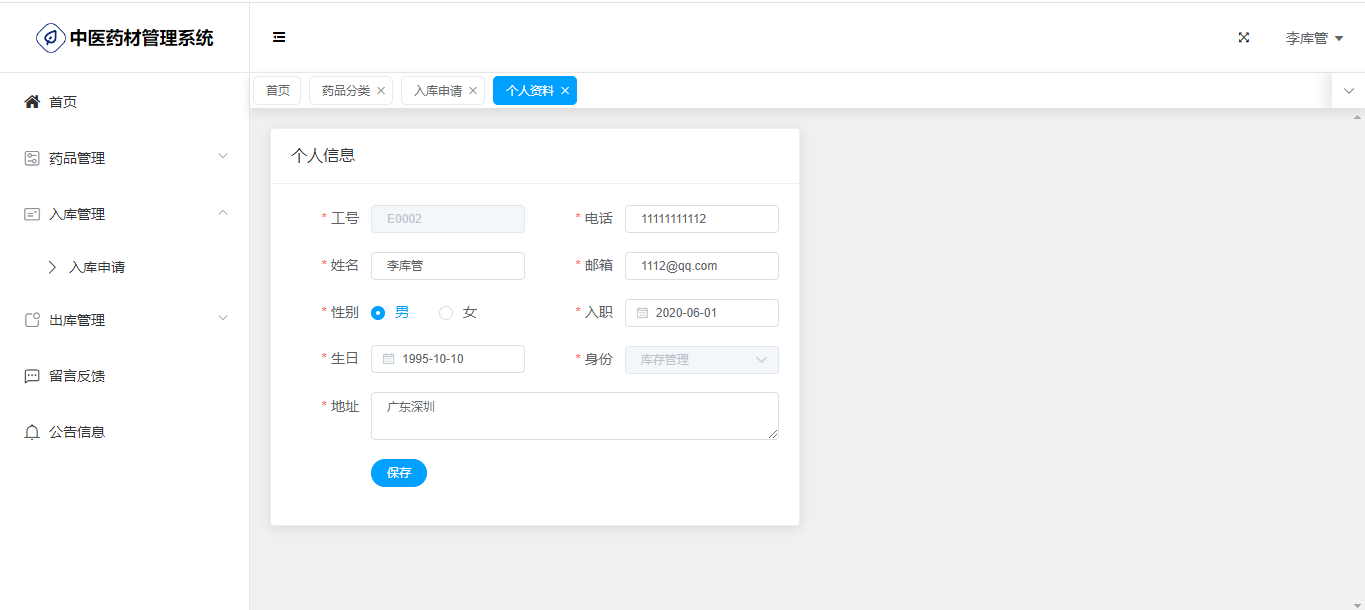This screenshot has height=610, width=1365.
Task: Select the 女 gender radio button
Action: 446,313
